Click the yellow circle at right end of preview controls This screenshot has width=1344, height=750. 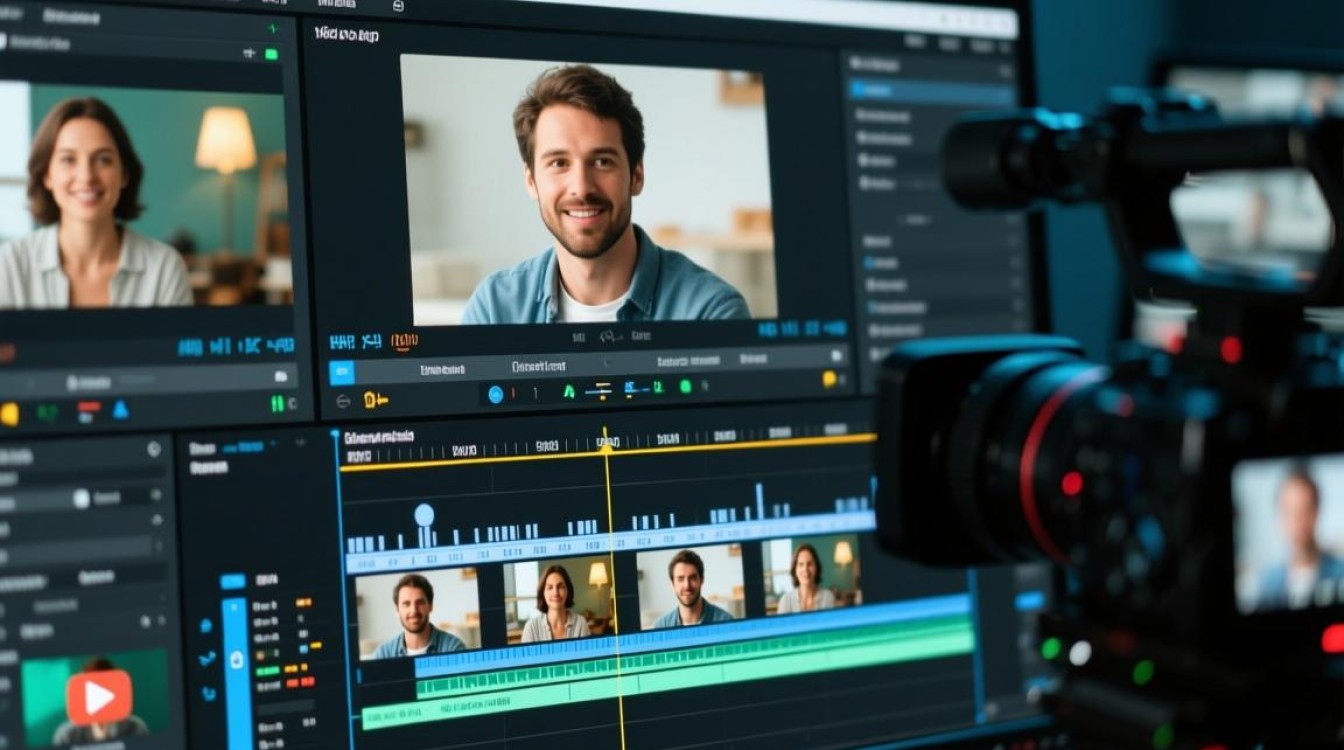pos(829,379)
